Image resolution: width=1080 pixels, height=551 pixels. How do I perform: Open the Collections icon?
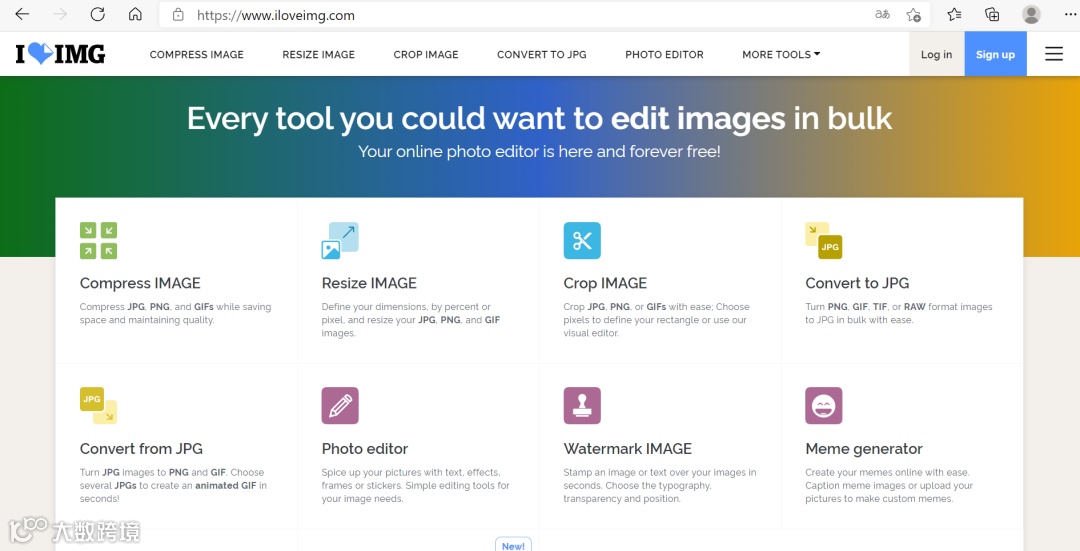[992, 14]
